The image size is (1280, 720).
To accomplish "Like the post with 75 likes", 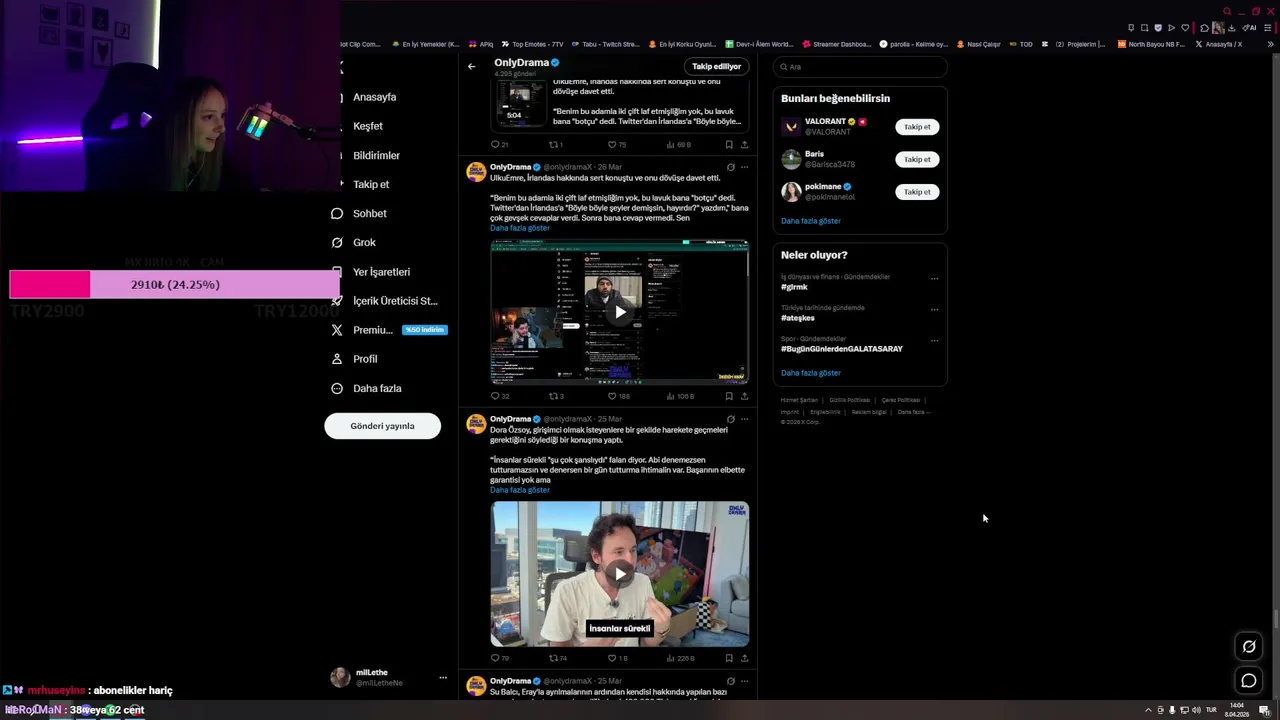I will click(617, 145).
